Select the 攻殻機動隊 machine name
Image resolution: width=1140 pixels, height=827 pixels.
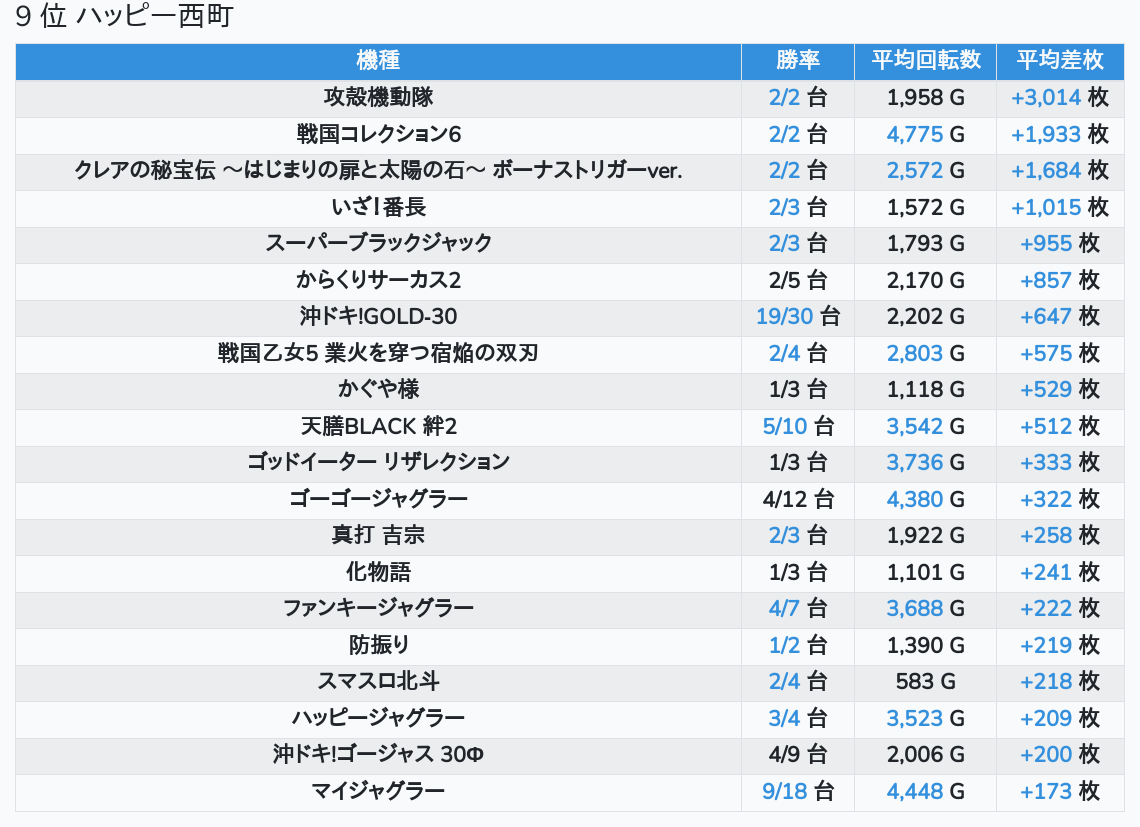pyautogui.click(x=378, y=97)
